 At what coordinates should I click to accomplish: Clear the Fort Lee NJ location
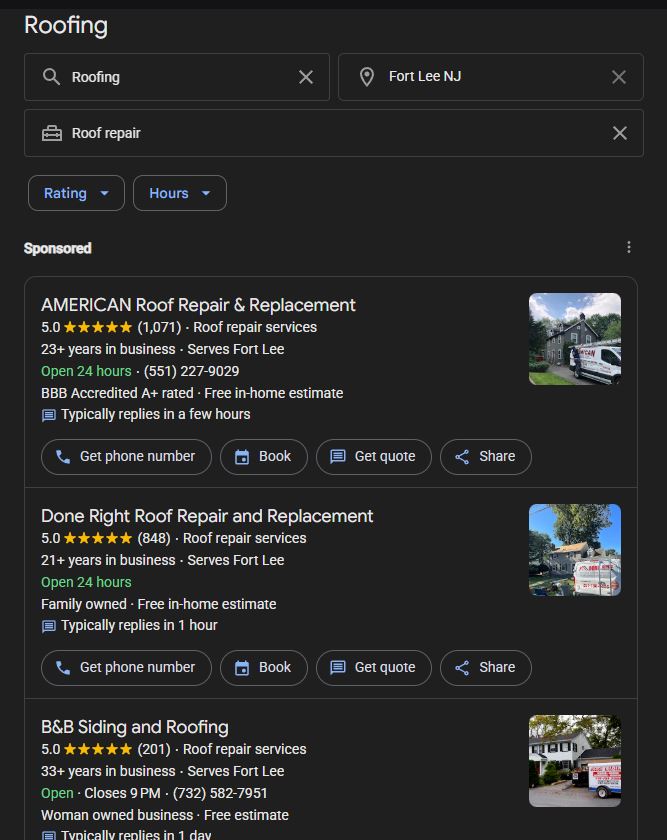point(619,77)
